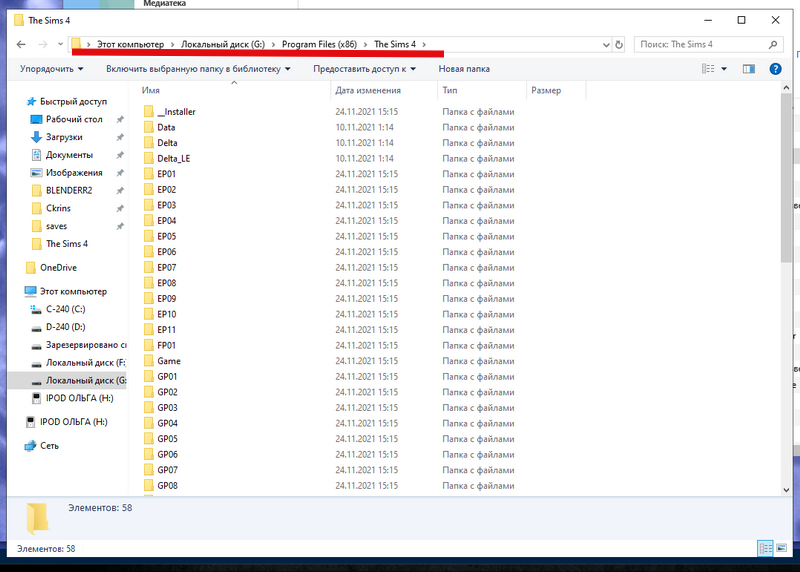This screenshot has width=800, height=572.
Task: Open the saves pinned folder
Action: click(56, 226)
